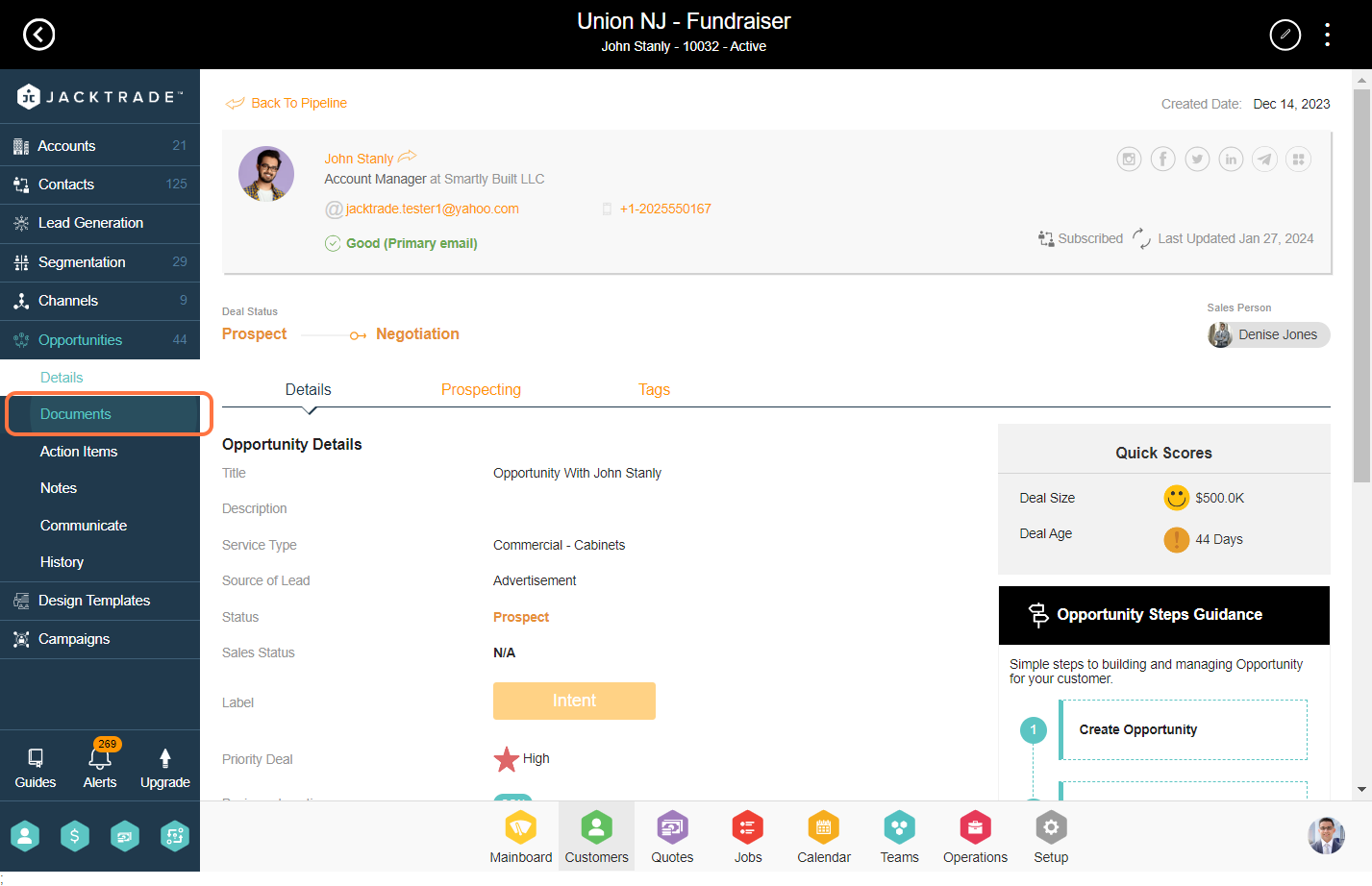
Task: Click the Deal Size smiley score icon
Action: click(x=1177, y=498)
